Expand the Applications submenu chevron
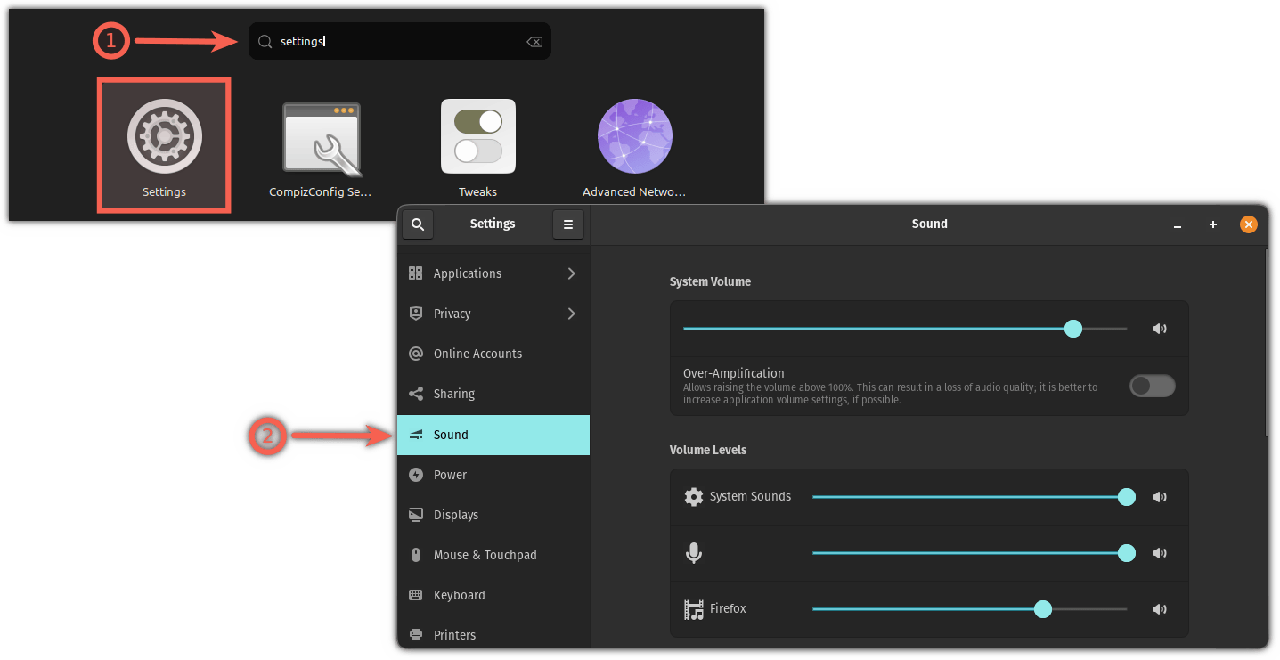The image size is (1280, 660). (571, 274)
